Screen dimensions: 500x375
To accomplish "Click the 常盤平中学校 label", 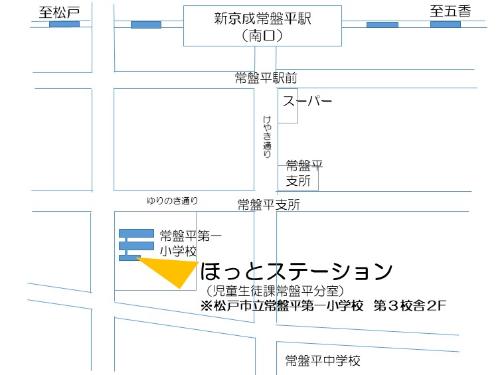I will tap(323, 360).
